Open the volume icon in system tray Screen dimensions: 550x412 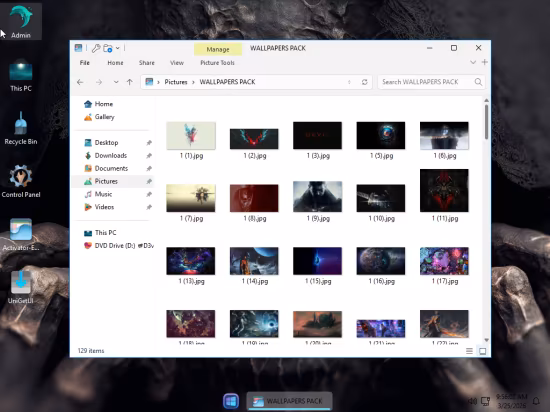tap(472, 401)
